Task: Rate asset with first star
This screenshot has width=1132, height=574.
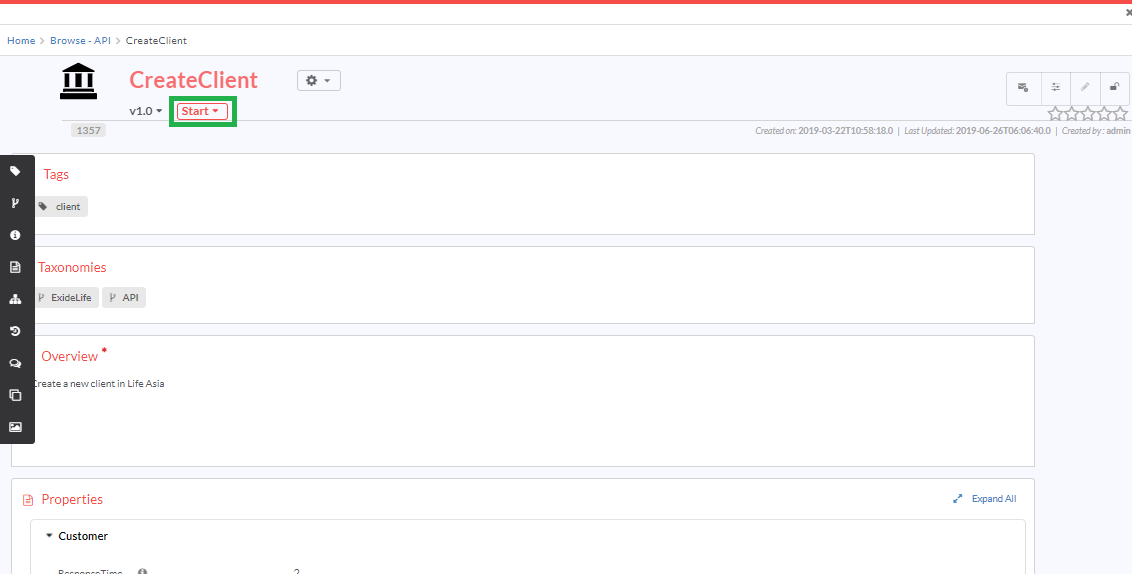Action: point(1055,113)
